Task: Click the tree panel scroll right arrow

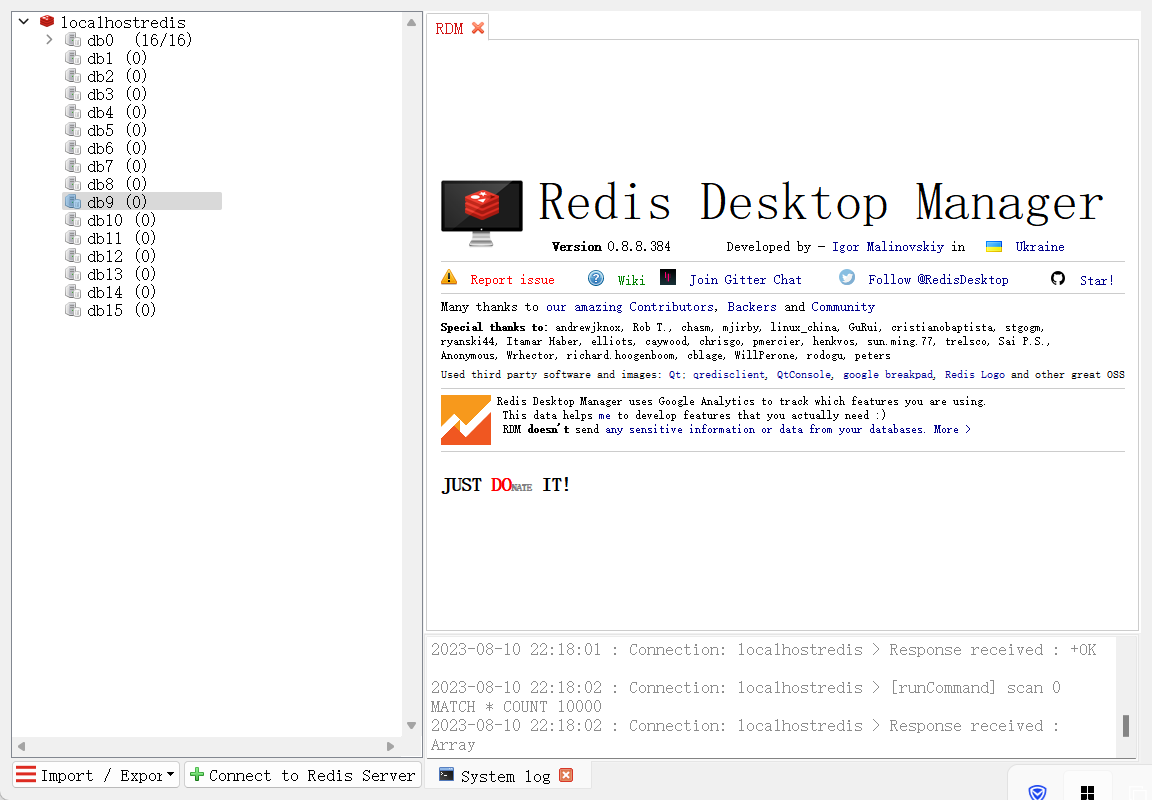Action: tap(390, 746)
